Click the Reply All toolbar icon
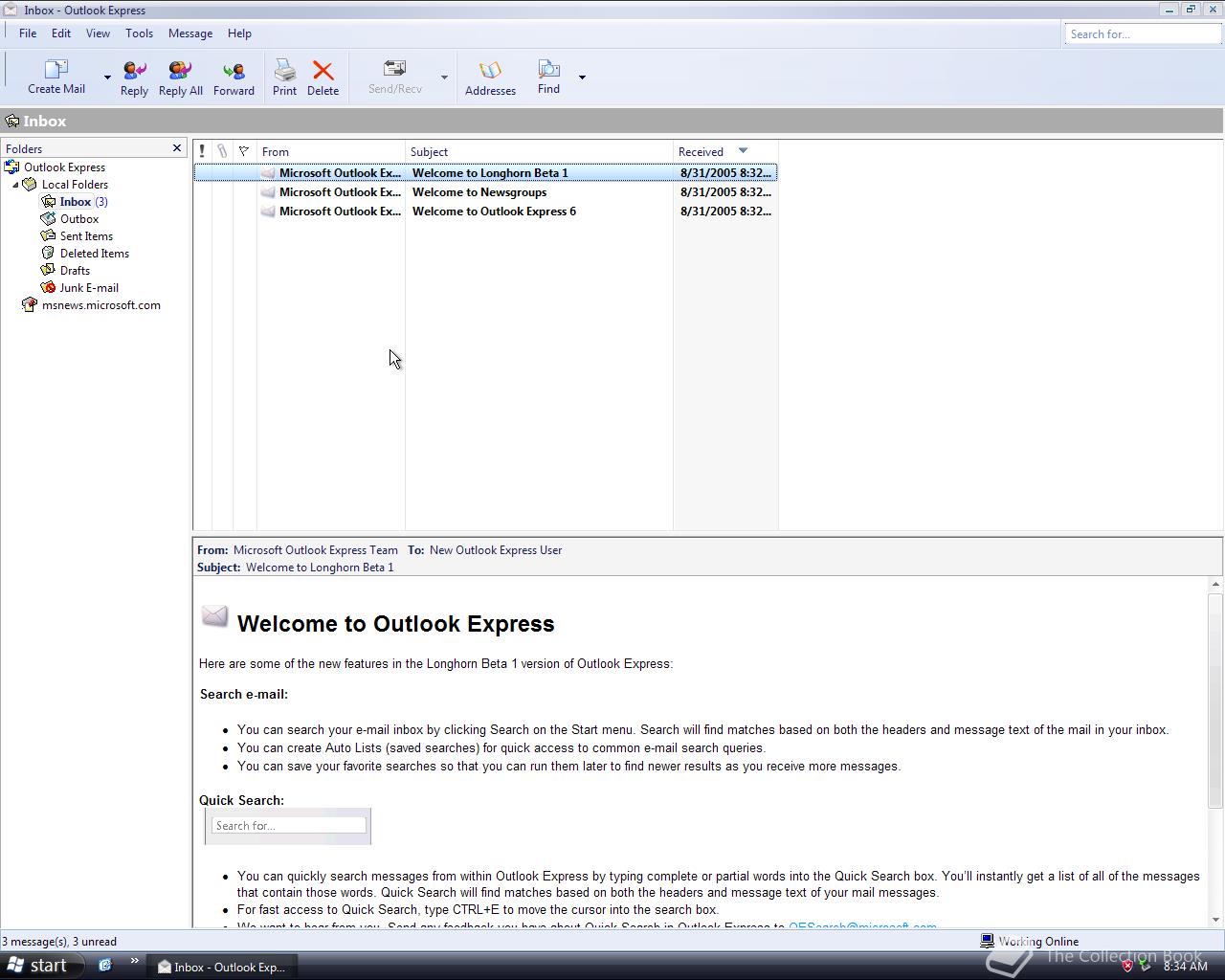 [x=180, y=78]
